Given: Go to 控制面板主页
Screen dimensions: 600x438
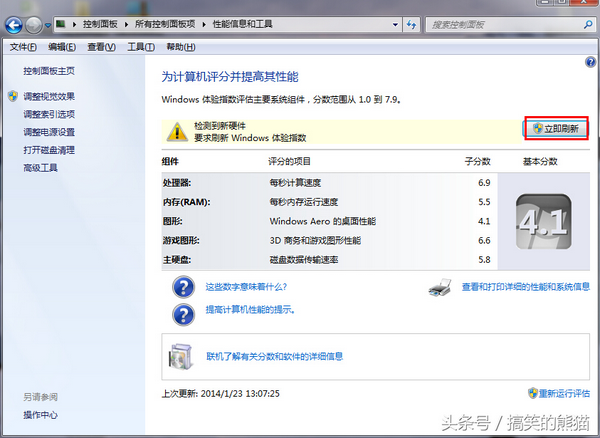Looking at the screenshot, I should click(49, 71).
